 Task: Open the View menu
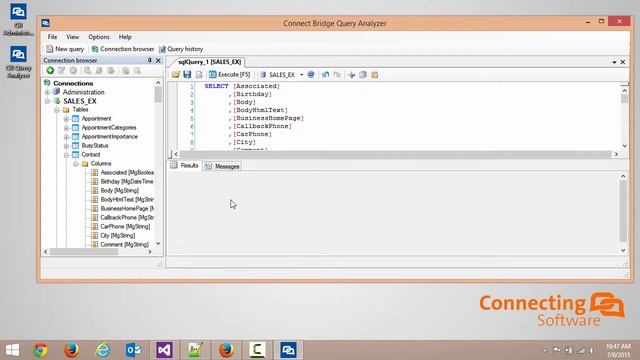pyautogui.click(x=73, y=37)
